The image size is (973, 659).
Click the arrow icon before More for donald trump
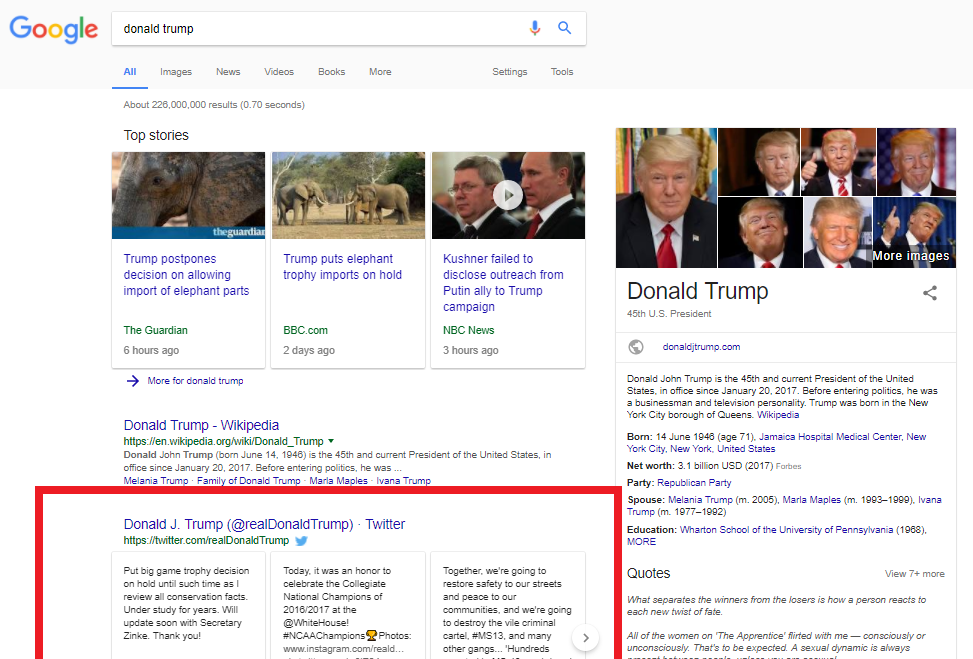point(133,381)
